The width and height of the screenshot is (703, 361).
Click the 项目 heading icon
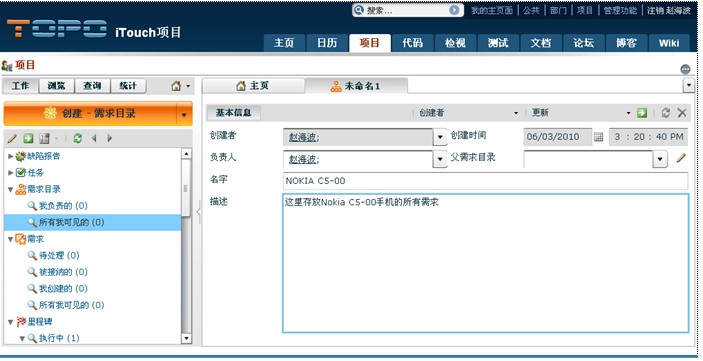pyautogui.click(x=7, y=66)
